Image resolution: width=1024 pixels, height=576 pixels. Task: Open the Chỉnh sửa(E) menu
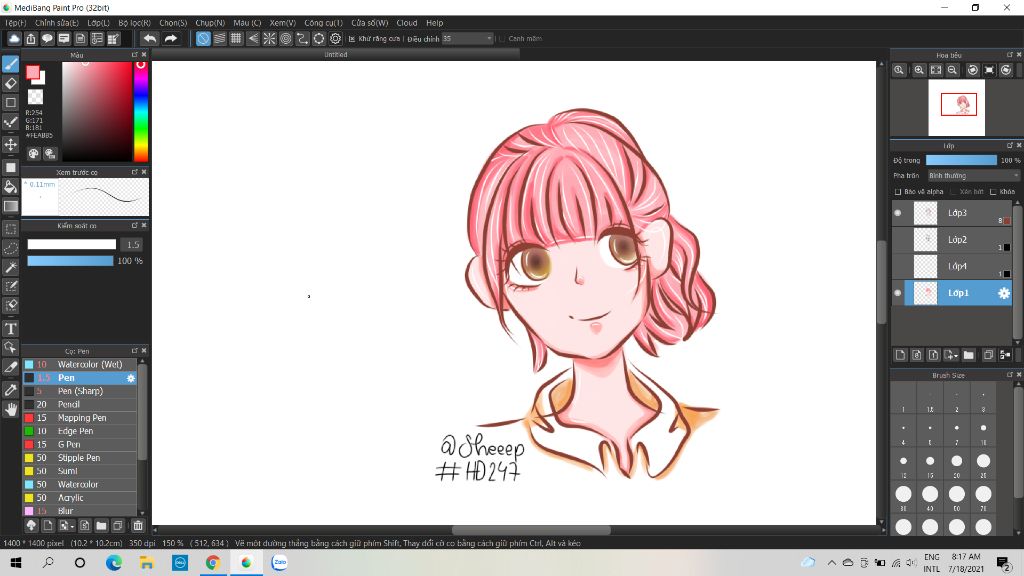pos(57,23)
